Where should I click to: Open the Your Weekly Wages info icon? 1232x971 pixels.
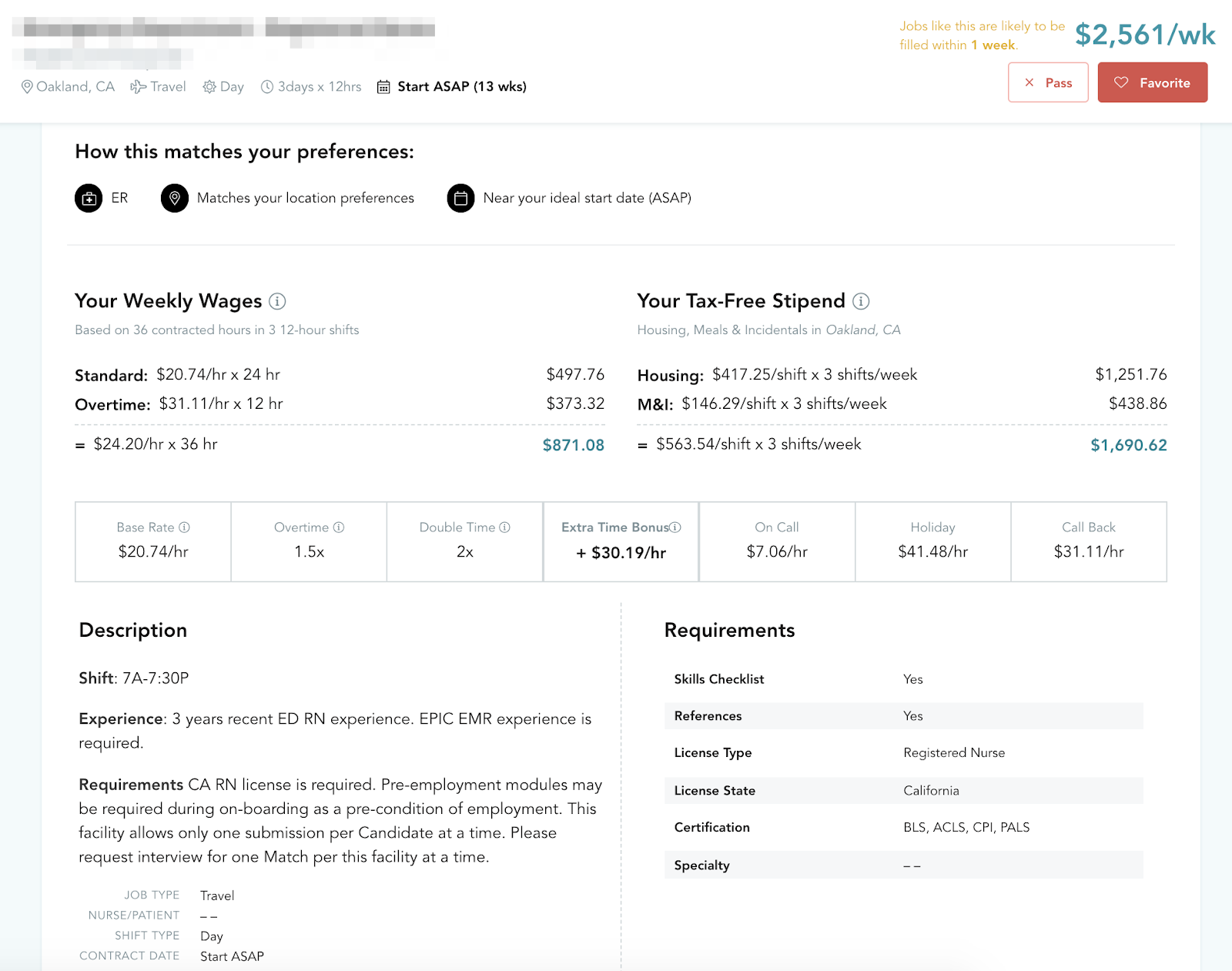point(277,301)
